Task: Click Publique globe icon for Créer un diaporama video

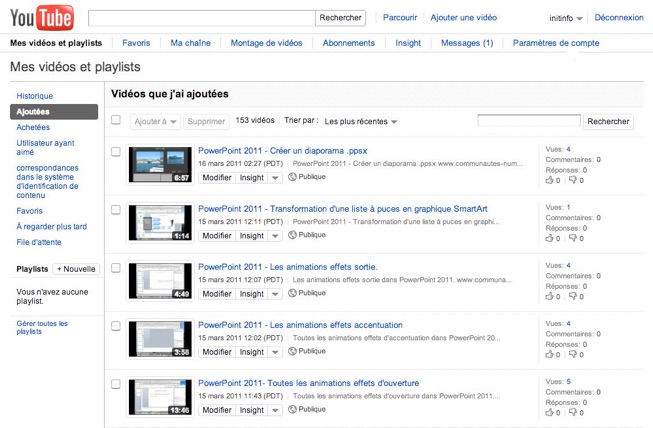Action: [x=292, y=177]
